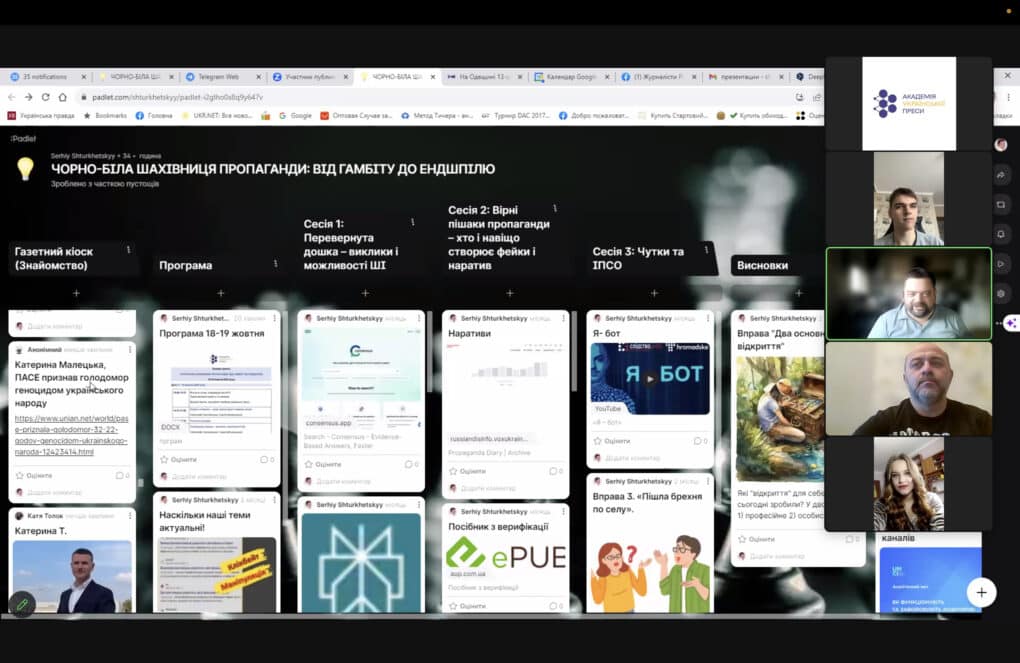Viewport: 1020px width, 663px height.
Task: Click plus under Сесія 1 column header
Action: (365, 293)
